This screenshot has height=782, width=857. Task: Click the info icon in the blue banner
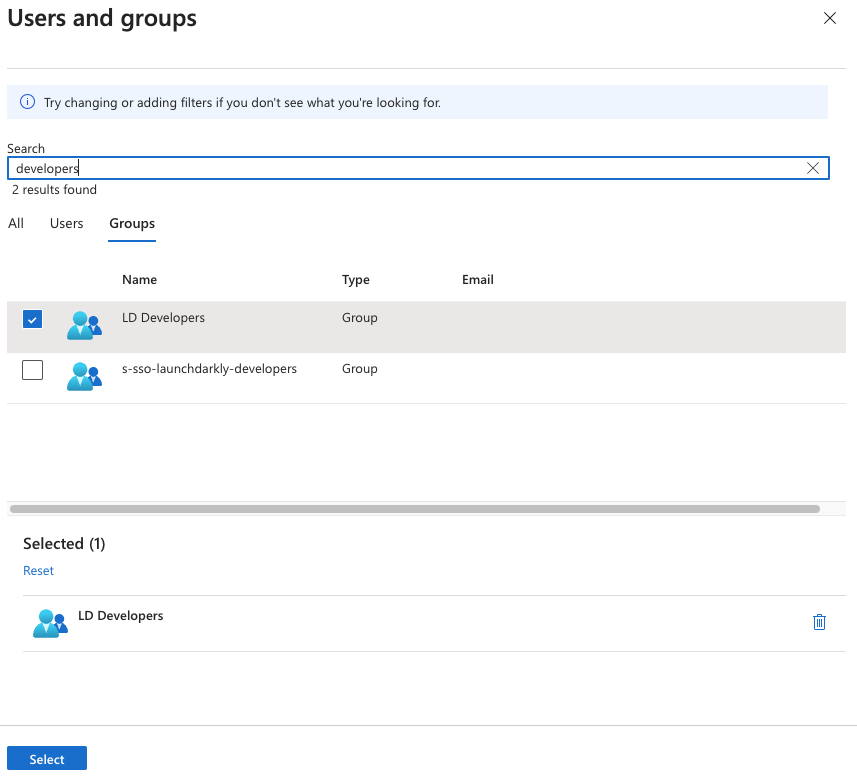(25, 102)
